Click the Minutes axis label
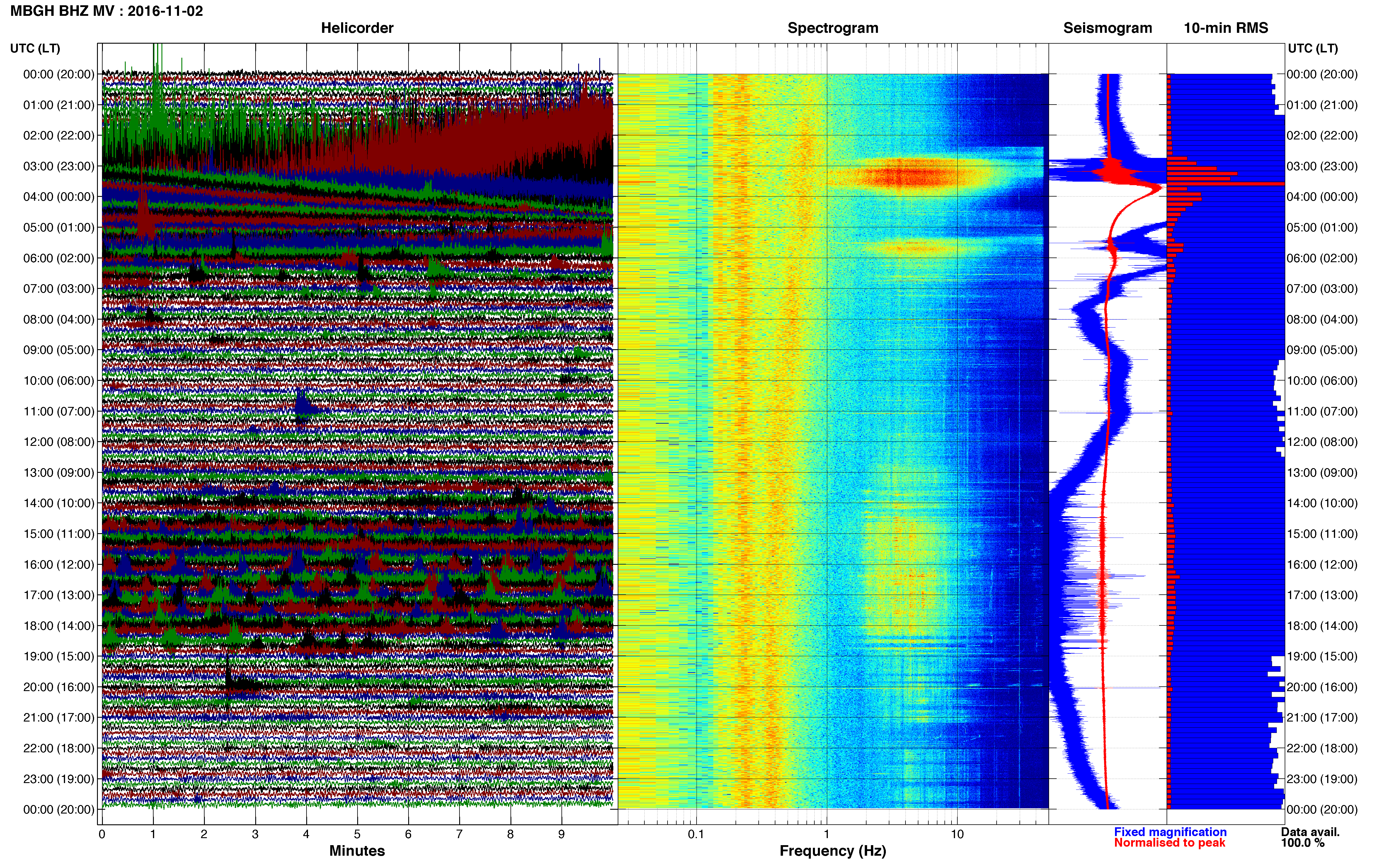The width and height of the screenshot is (1389, 868). pyautogui.click(x=357, y=851)
